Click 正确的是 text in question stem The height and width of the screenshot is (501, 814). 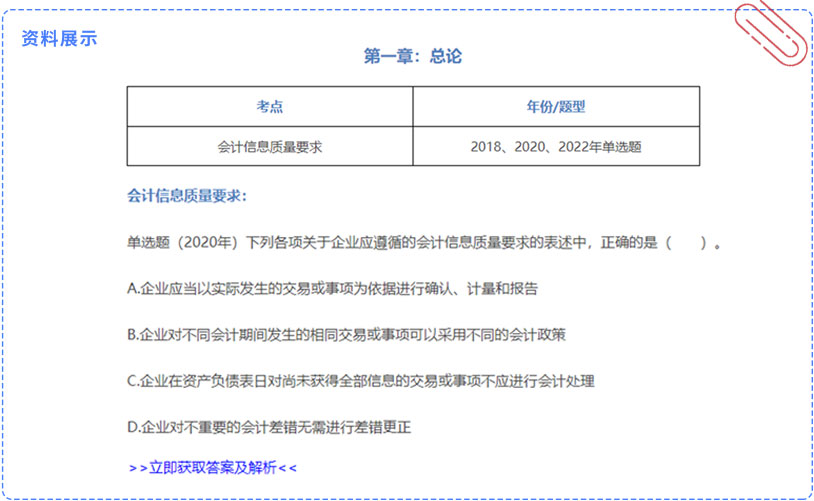click(x=627, y=242)
